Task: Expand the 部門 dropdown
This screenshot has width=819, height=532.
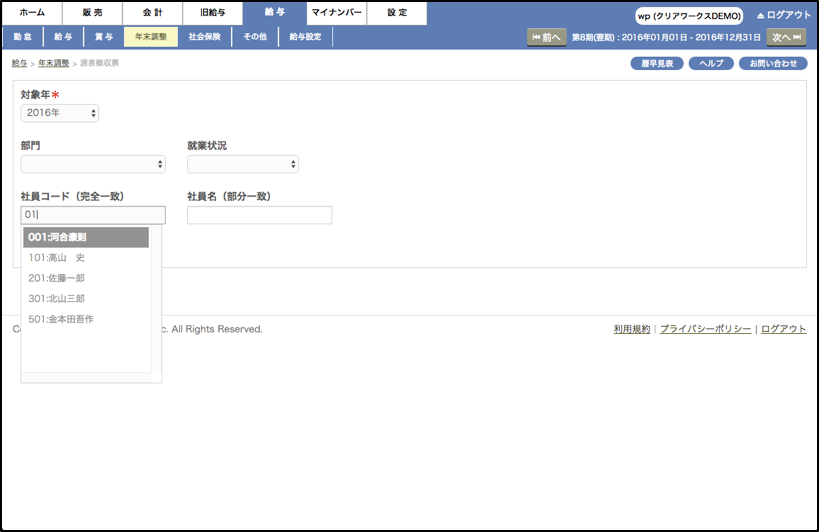Action: [93, 164]
